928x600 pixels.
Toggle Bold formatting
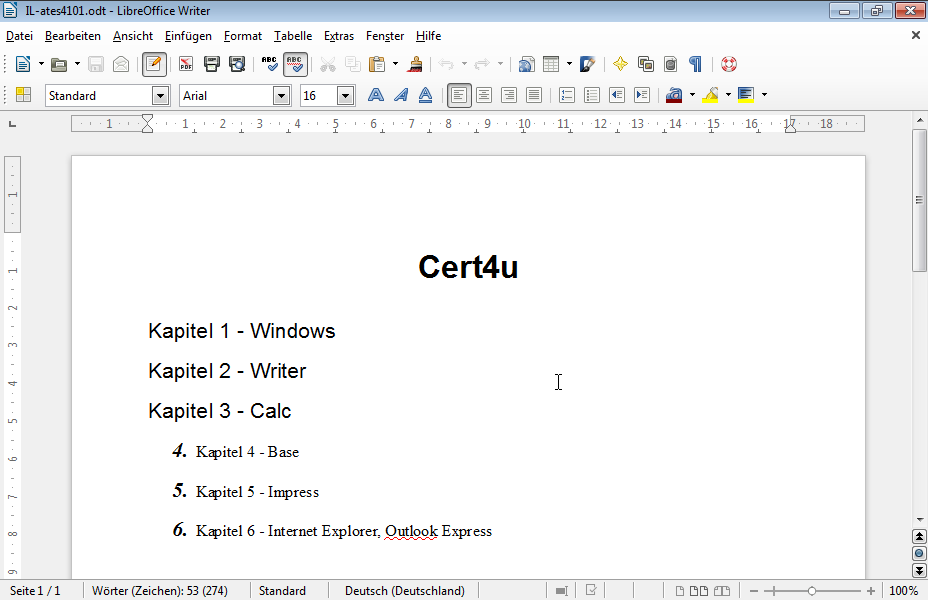pyautogui.click(x=376, y=95)
